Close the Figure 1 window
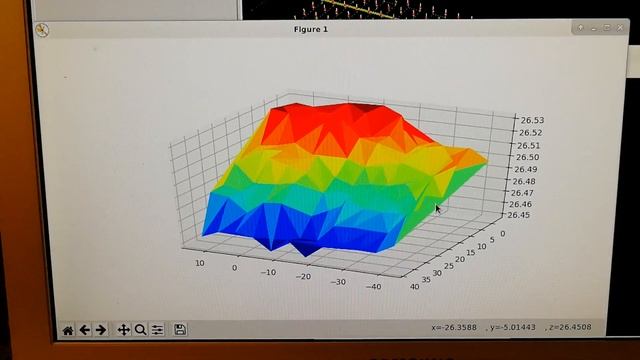This screenshot has width=640, height=360. point(620,27)
